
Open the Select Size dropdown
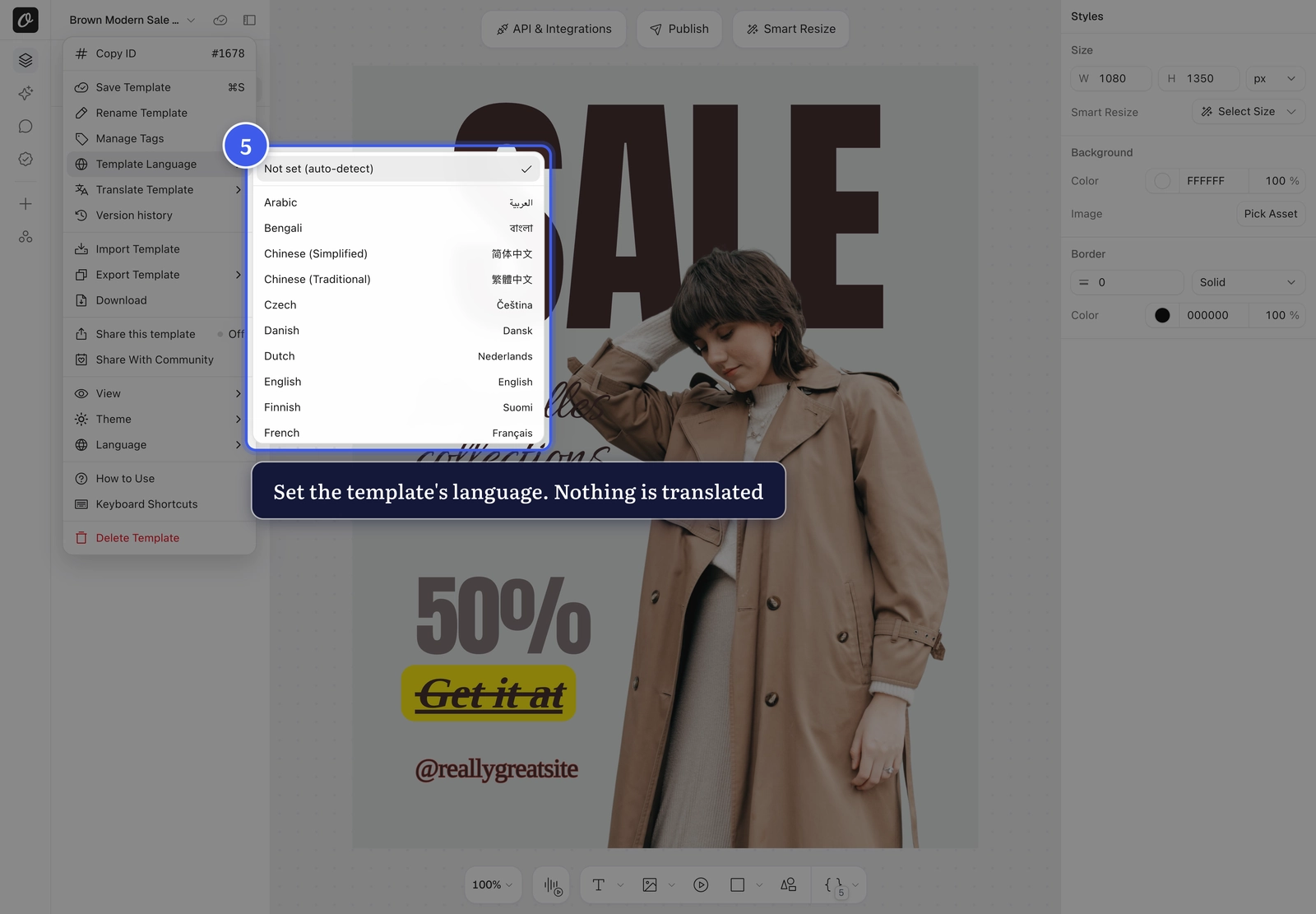click(1249, 112)
